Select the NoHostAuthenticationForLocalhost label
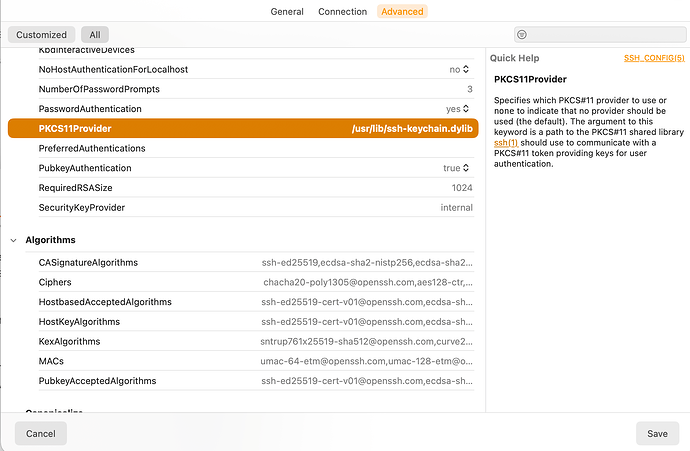The width and height of the screenshot is (690, 451). coord(113,69)
